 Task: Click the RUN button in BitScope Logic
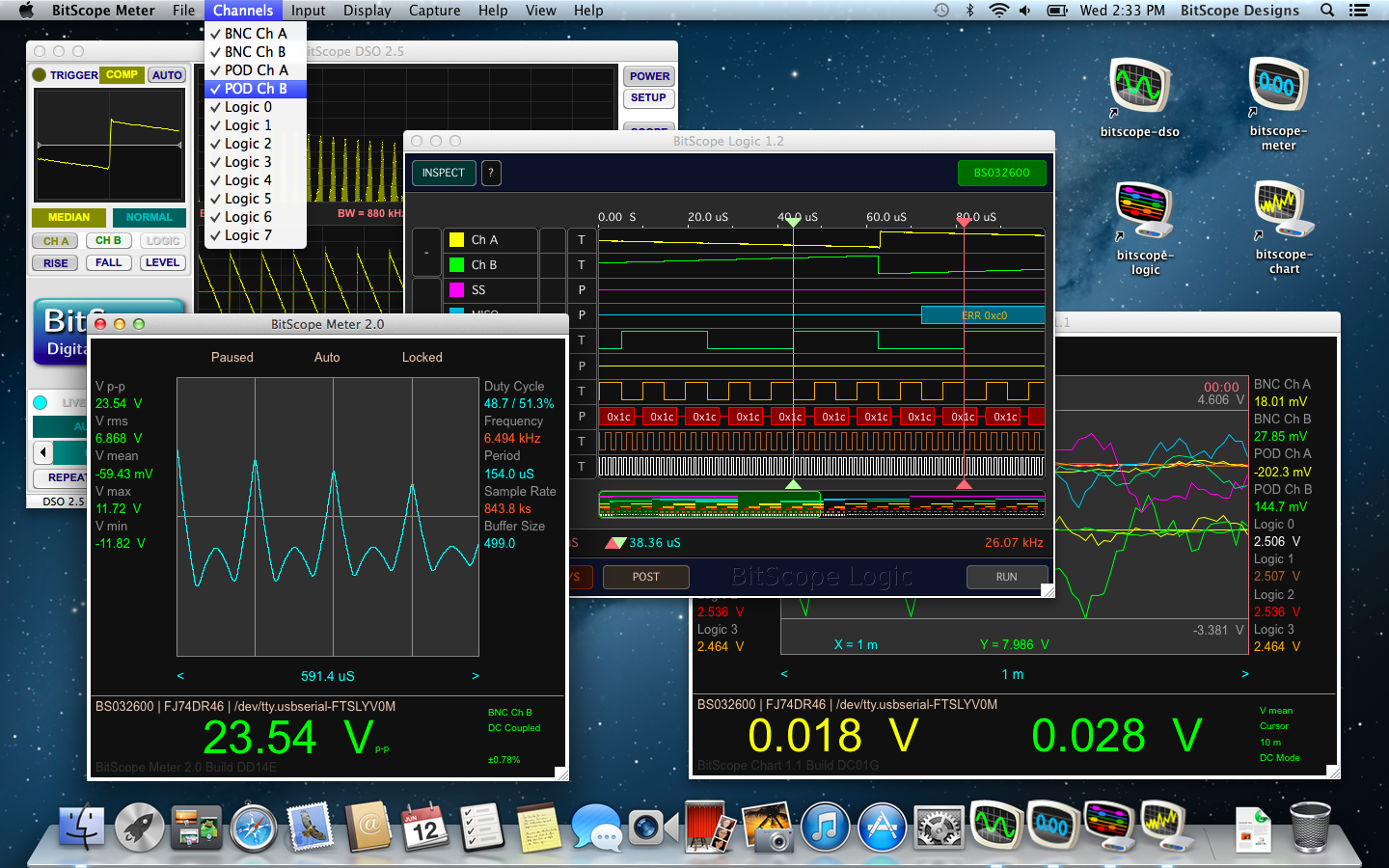click(1007, 577)
